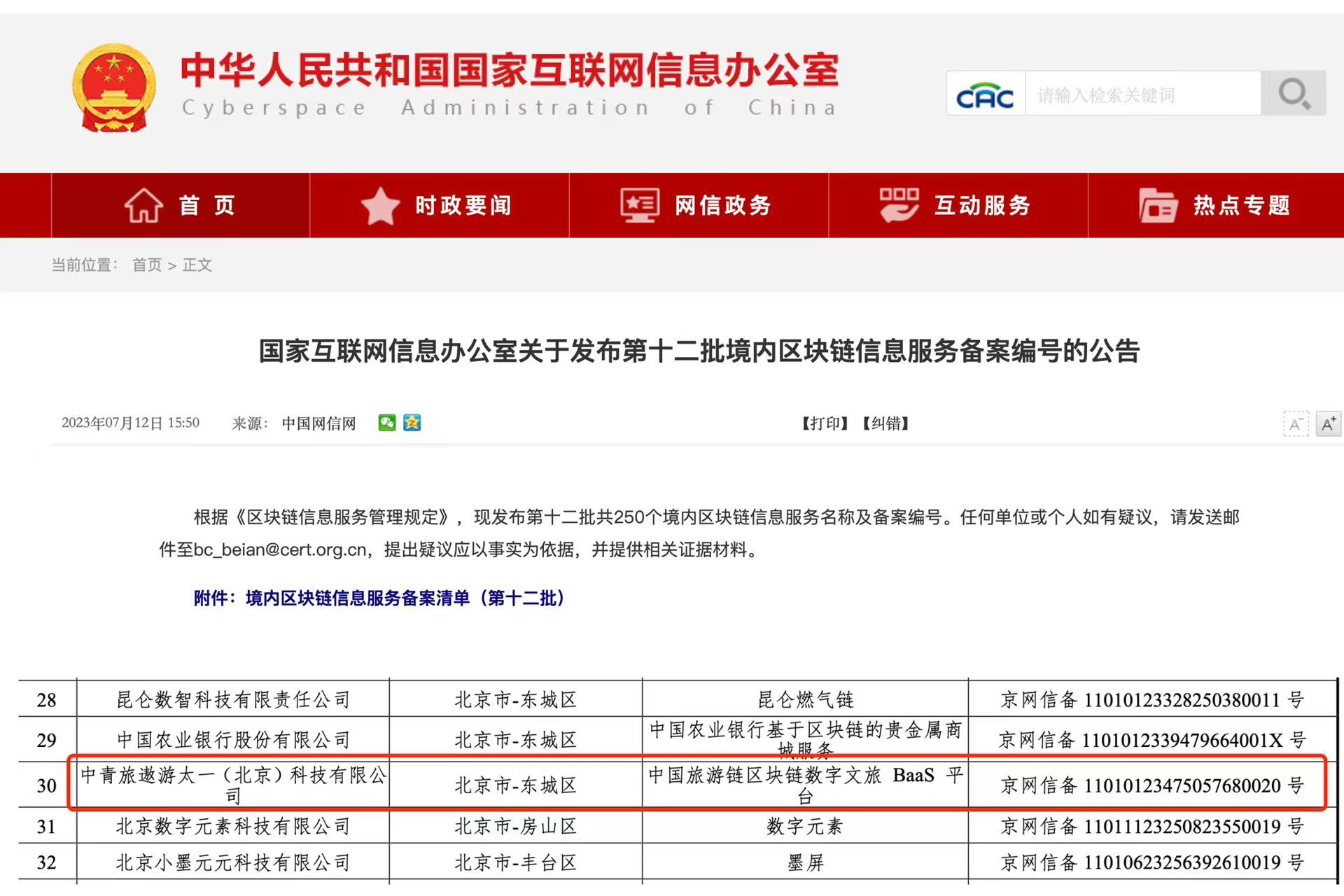Click the hand icon for 互动服务
Image resolution: width=1344 pixels, height=896 pixels.
point(899,205)
